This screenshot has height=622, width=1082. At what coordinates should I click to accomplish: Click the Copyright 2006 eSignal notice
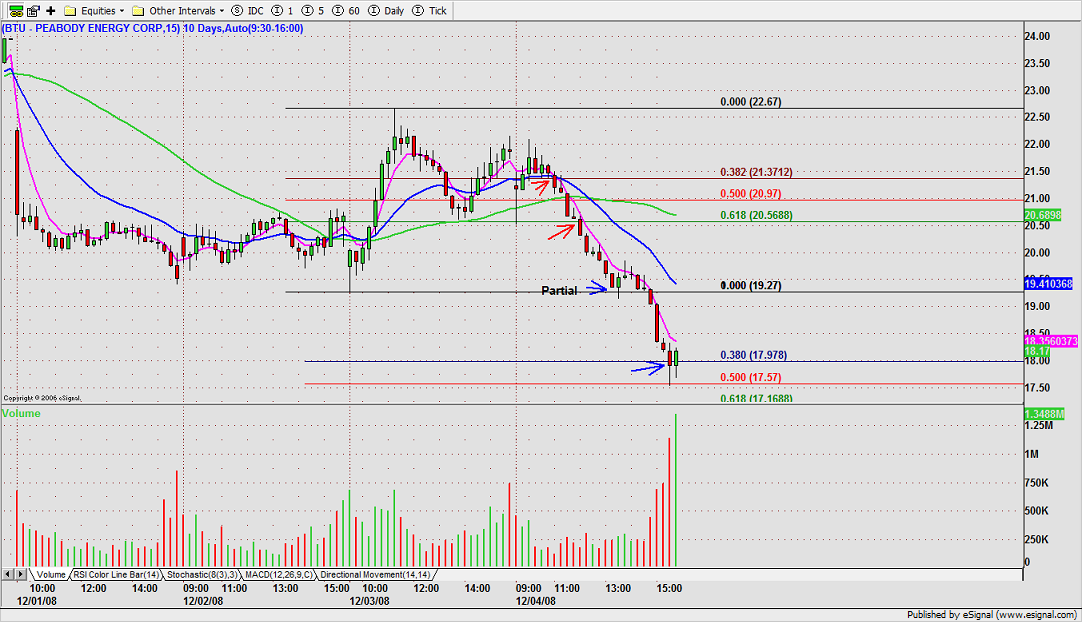(x=42, y=398)
